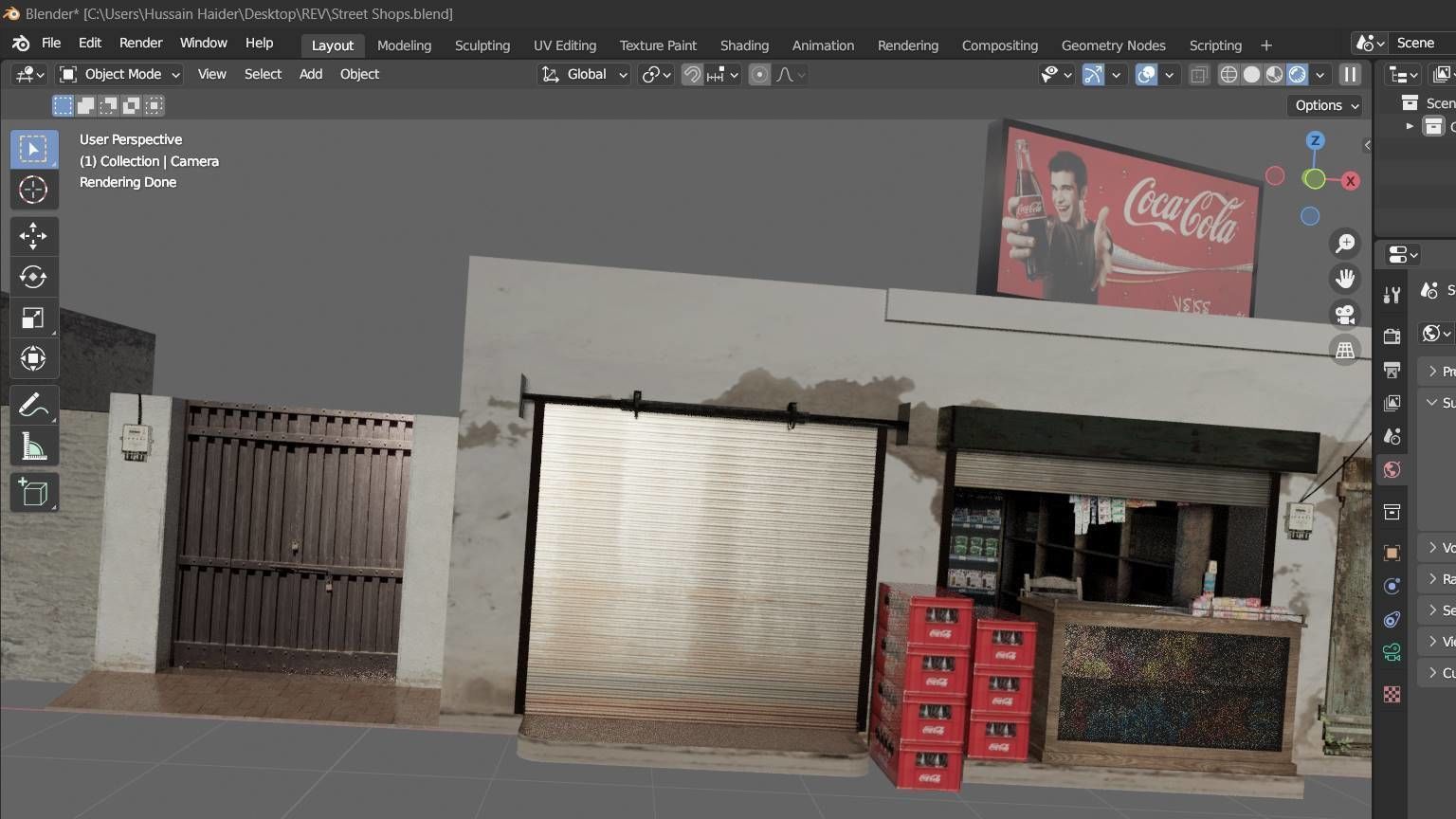Click the Blender logo menu icon

[x=21, y=44]
